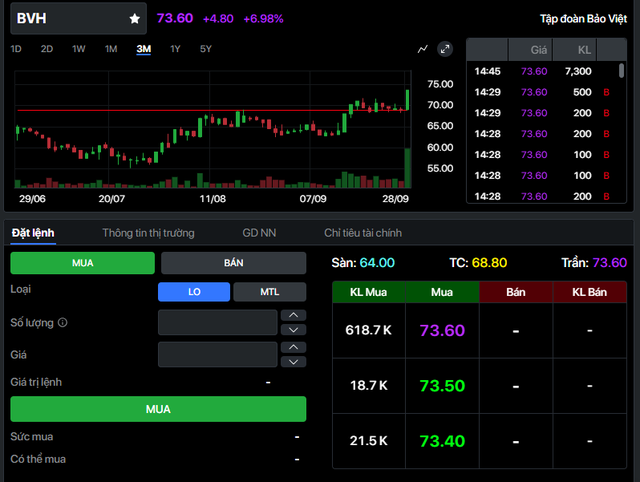Pick the 73.50 bid price
Image resolution: width=640 pixels, height=482 pixels.
point(442,386)
